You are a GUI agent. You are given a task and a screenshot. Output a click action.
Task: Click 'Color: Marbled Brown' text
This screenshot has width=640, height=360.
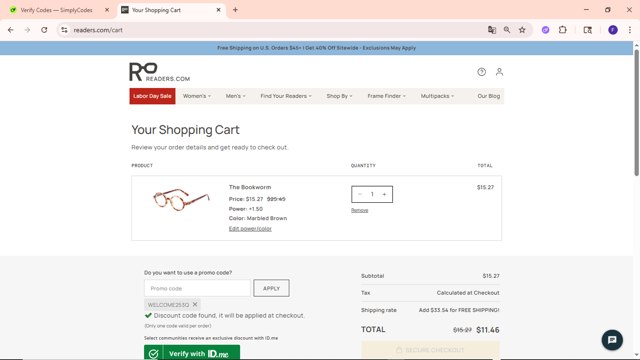(x=258, y=218)
